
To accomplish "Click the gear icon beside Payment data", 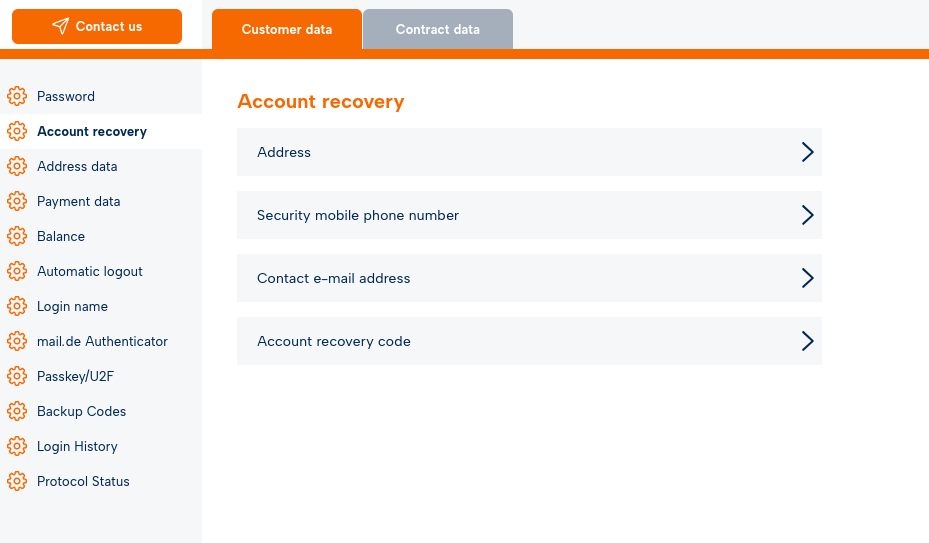I will 17,201.
